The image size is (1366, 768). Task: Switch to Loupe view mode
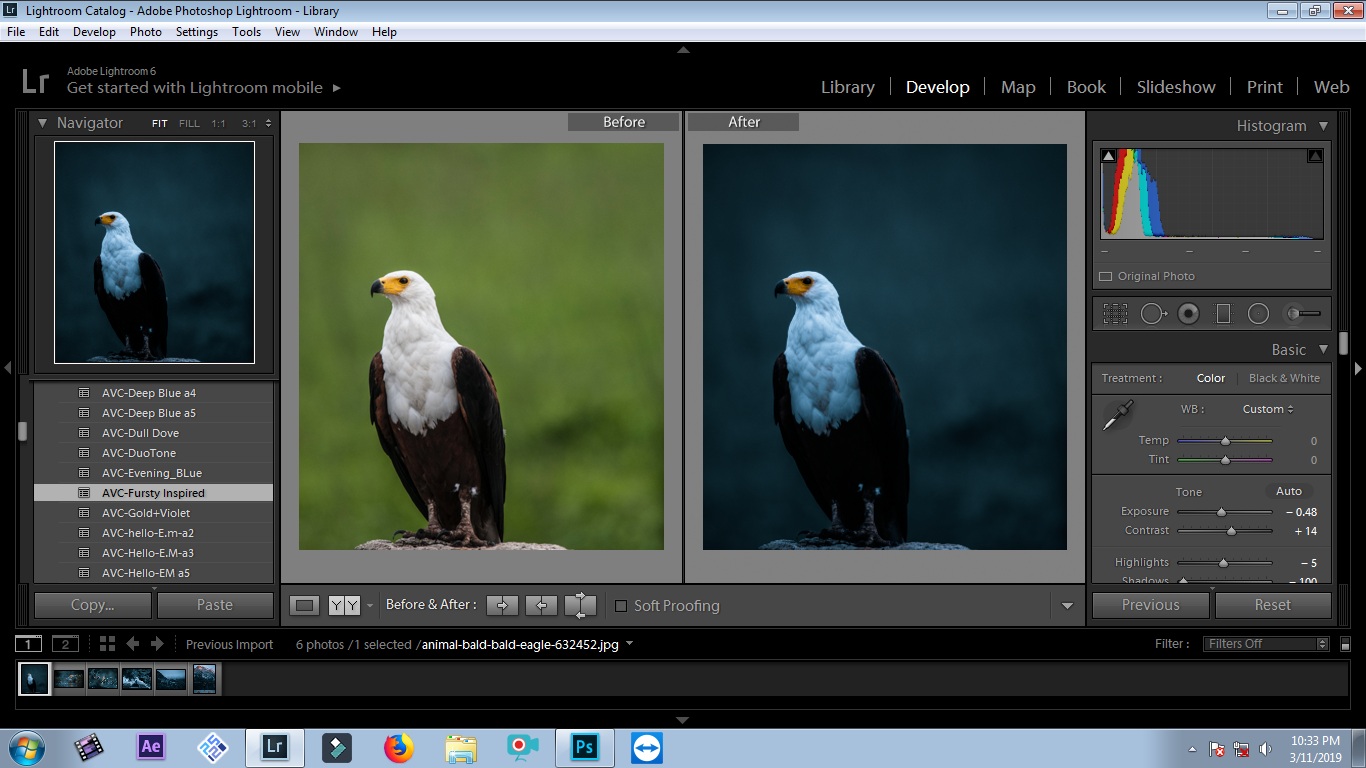(x=305, y=605)
